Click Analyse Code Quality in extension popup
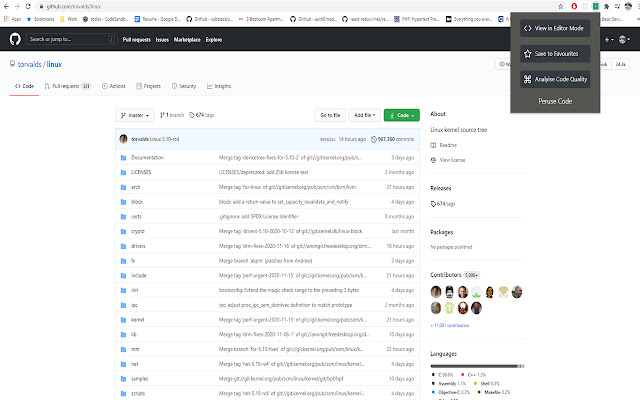The width and height of the screenshot is (640, 400). [x=555, y=79]
